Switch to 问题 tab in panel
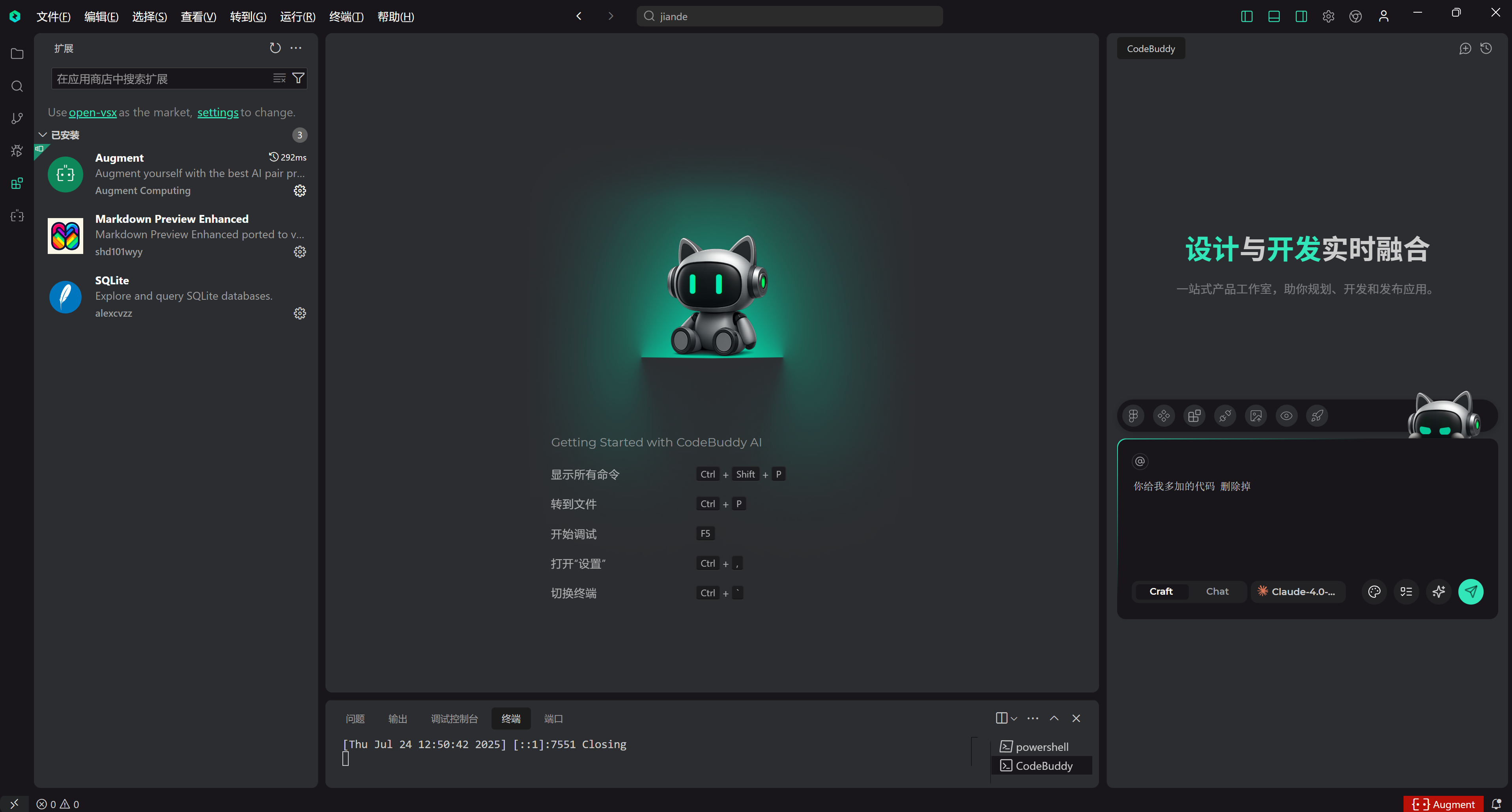The width and height of the screenshot is (1512, 812). (x=355, y=719)
